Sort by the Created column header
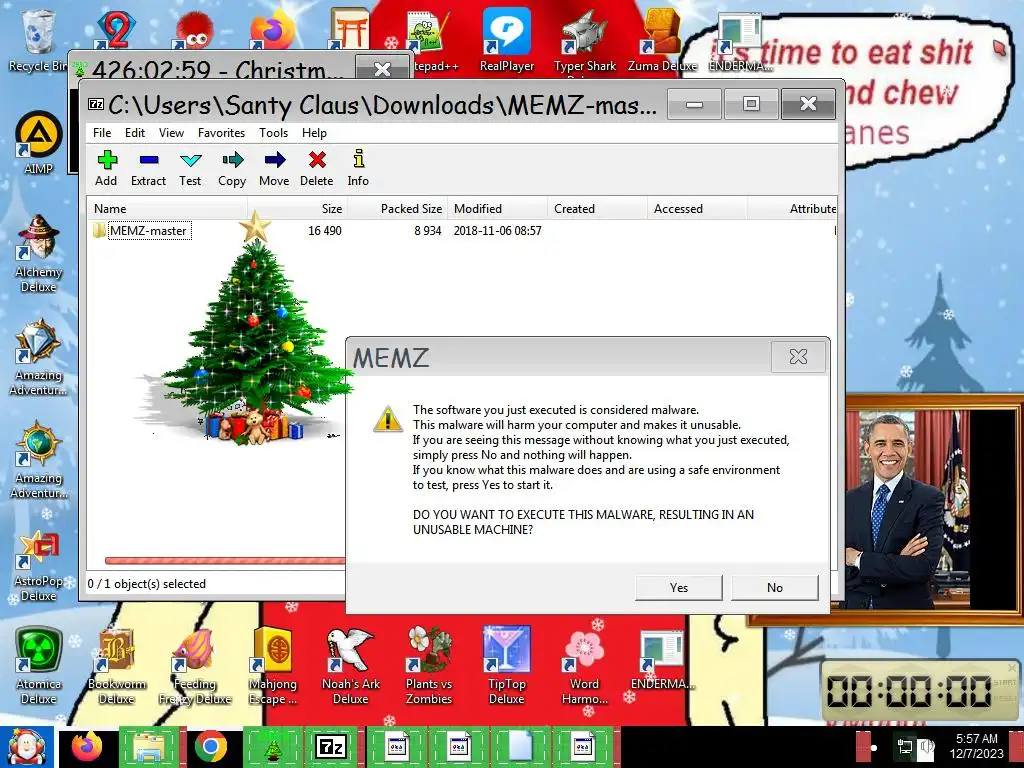Image resolution: width=1024 pixels, height=768 pixels. pos(598,209)
